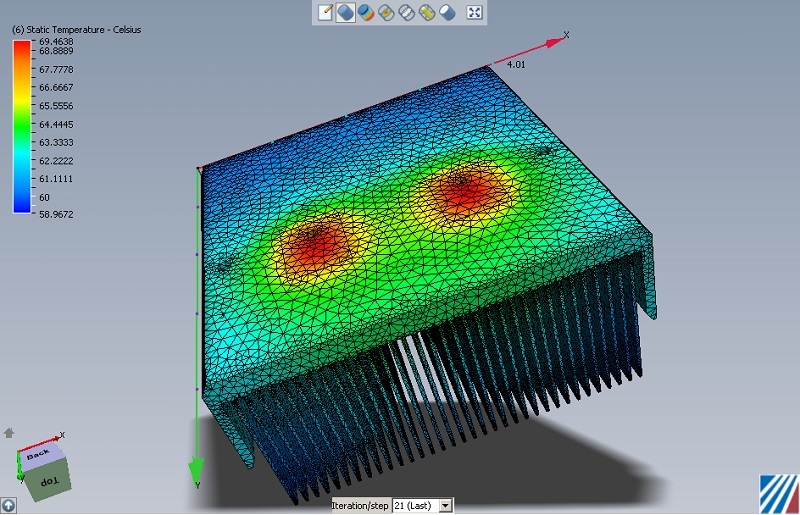Image resolution: width=800 pixels, height=515 pixels.
Task: Click the home view house icon
Action: [x=9, y=433]
